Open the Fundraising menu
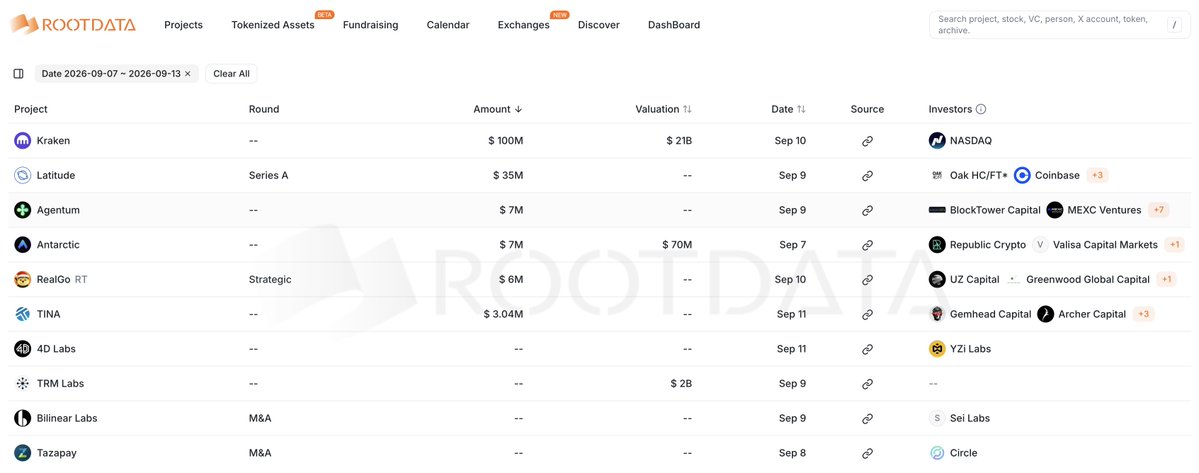Screen dimensions: 1199x473 coord(370,25)
